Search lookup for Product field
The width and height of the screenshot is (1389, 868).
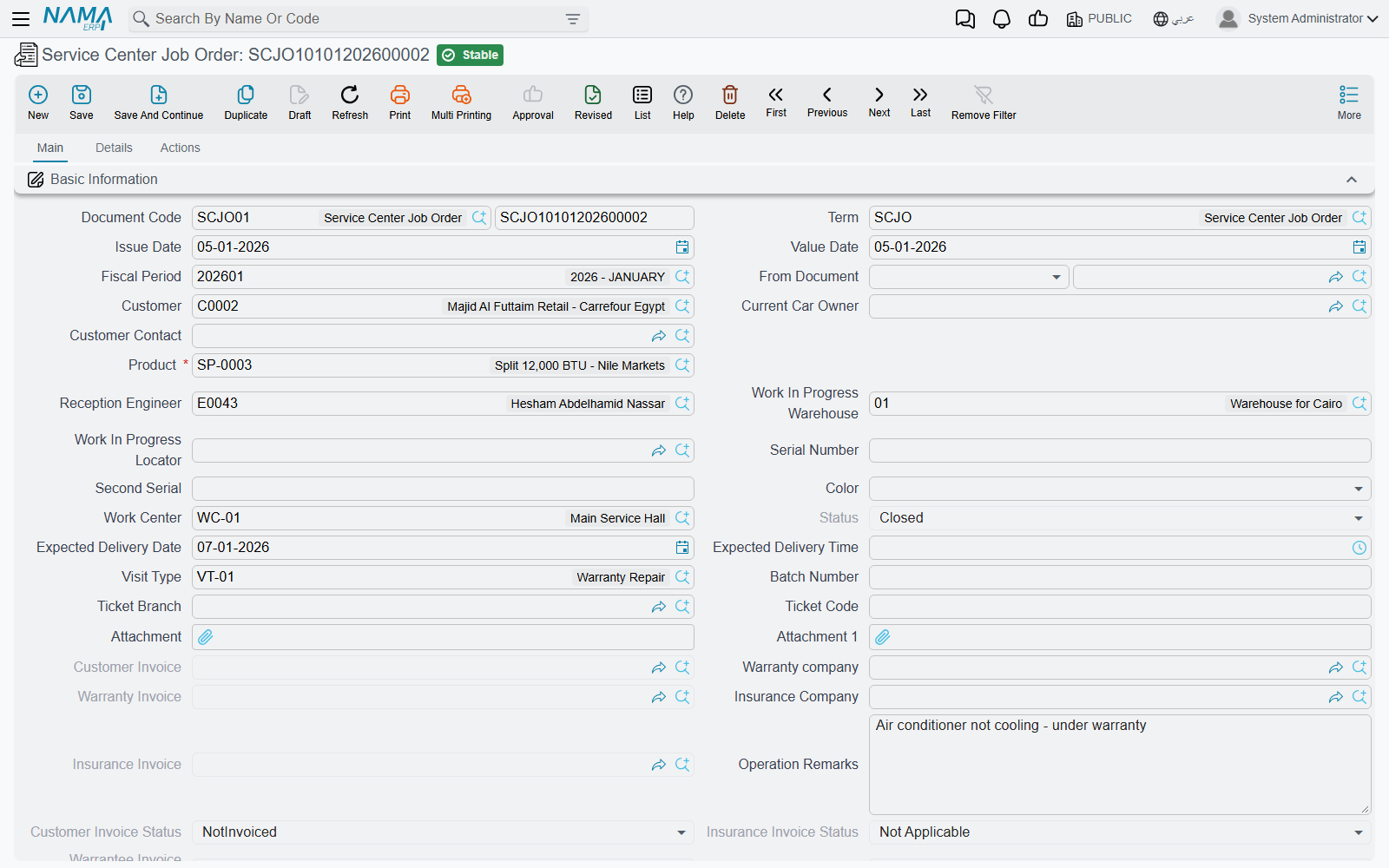682,365
